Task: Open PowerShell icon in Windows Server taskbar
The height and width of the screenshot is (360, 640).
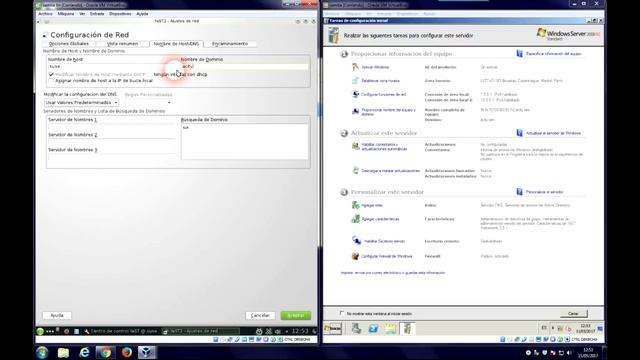Action: point(373,328)
